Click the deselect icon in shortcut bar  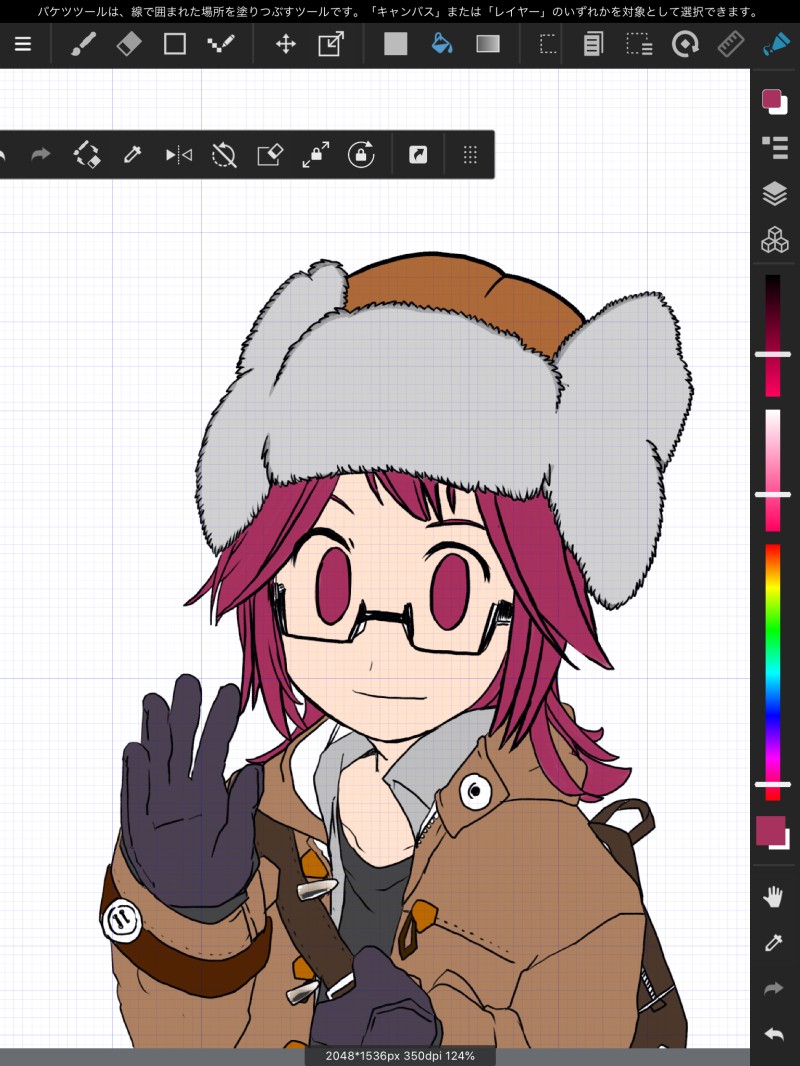[x=87, y=154]
